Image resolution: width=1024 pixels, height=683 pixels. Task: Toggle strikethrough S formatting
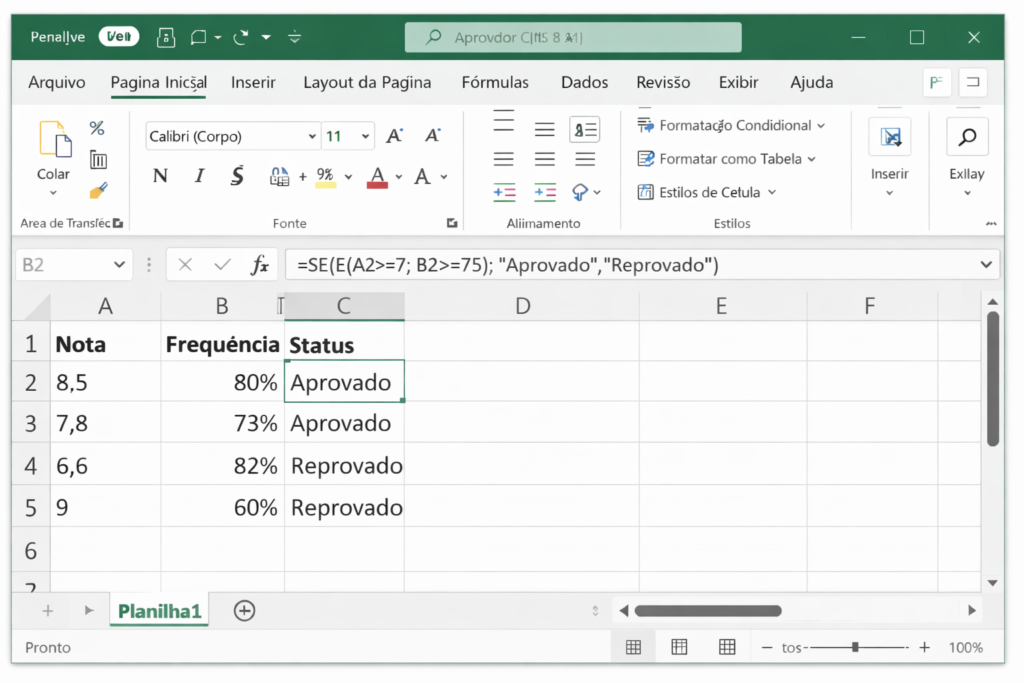pos(237,177)
